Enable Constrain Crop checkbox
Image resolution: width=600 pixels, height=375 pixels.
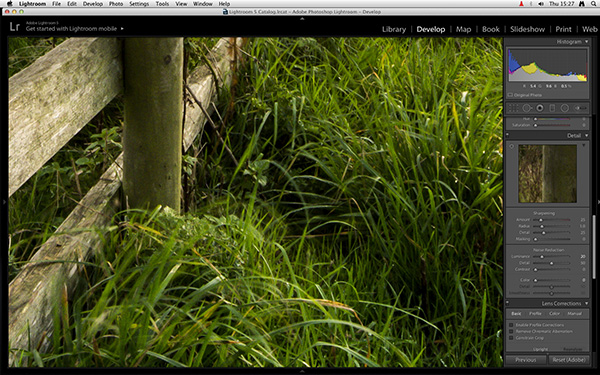pyautogui.click(x=511, y=338)
